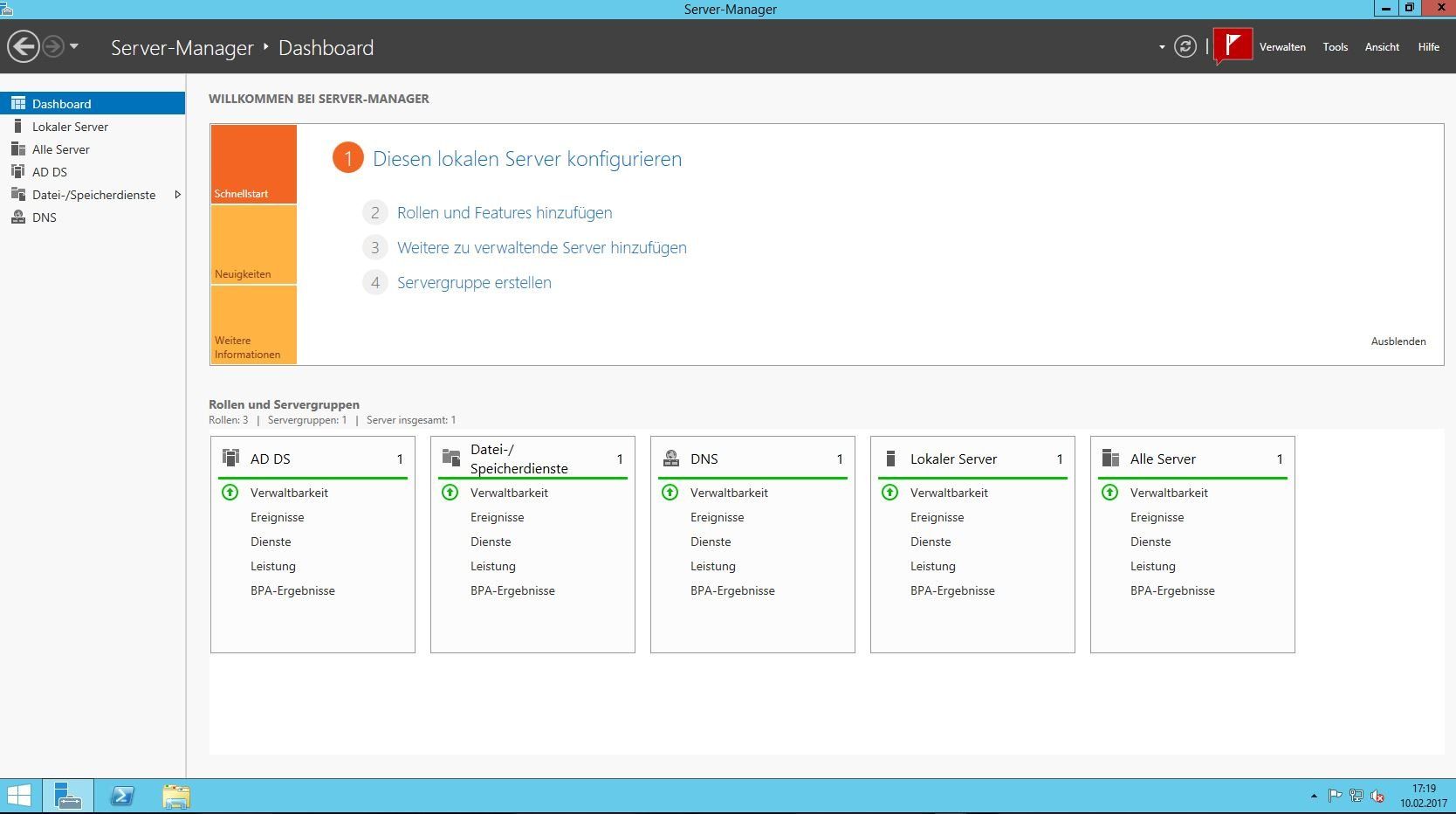Click the Neuigkeiten tile

pyautogui.click(x=253, y=245)
